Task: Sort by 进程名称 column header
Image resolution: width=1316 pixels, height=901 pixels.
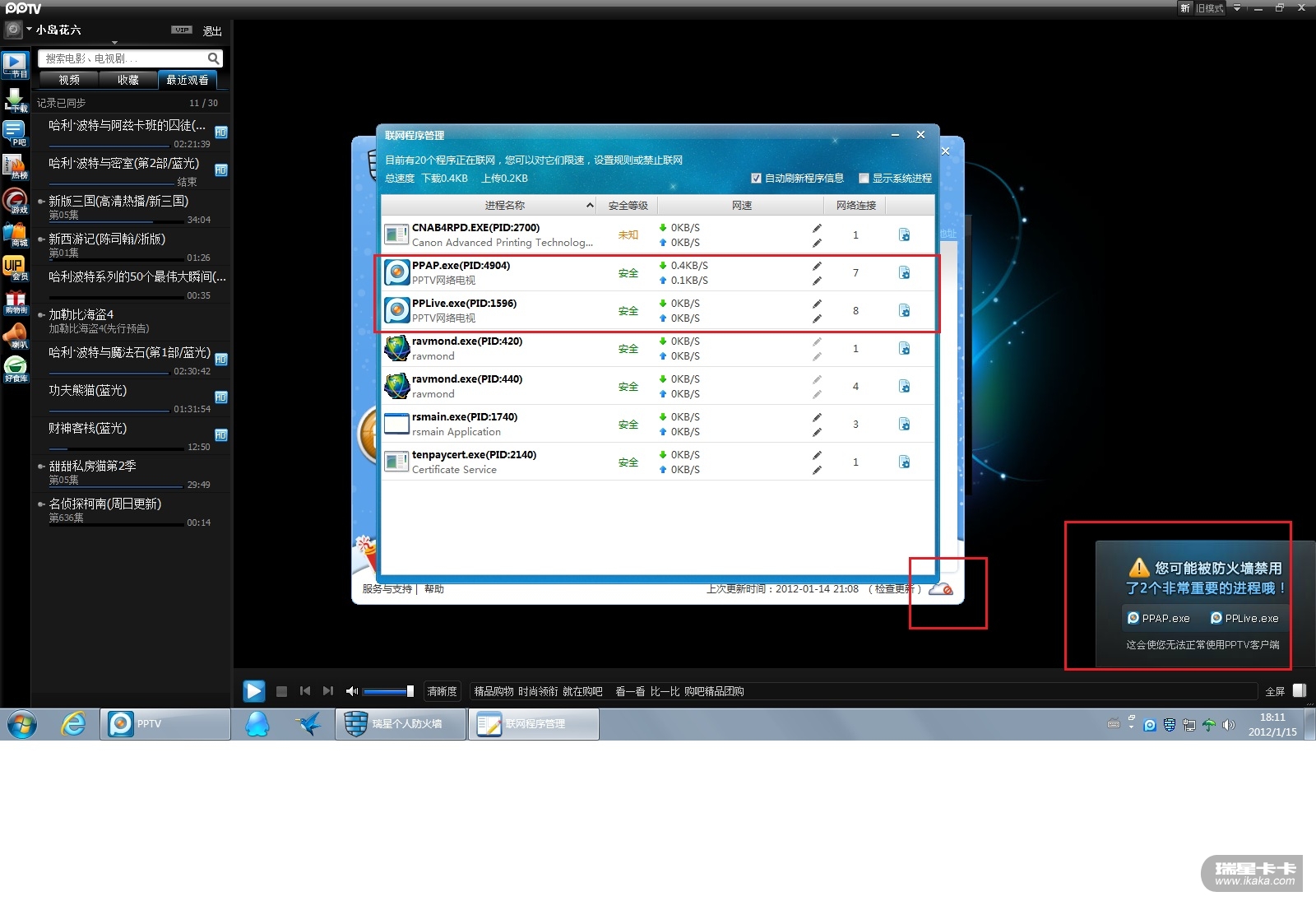Action: 489,206
